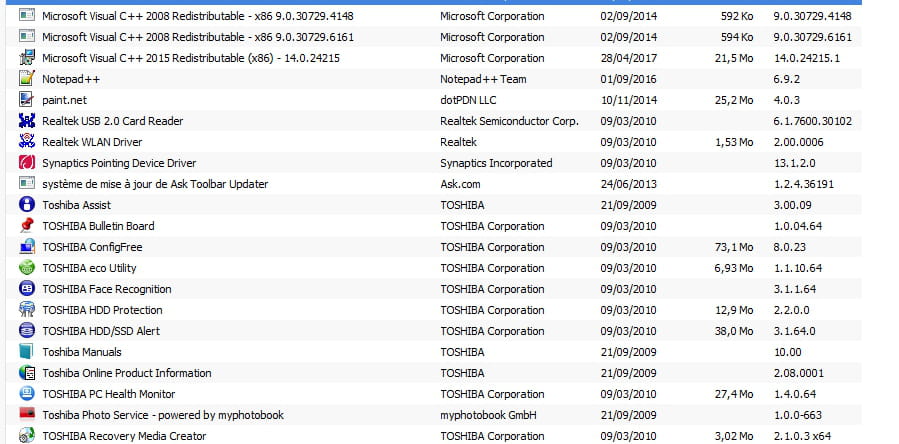Screen dimensions: 899x444
Task: Click install date 28/04/2017
Action: click(x=629, y=58)
